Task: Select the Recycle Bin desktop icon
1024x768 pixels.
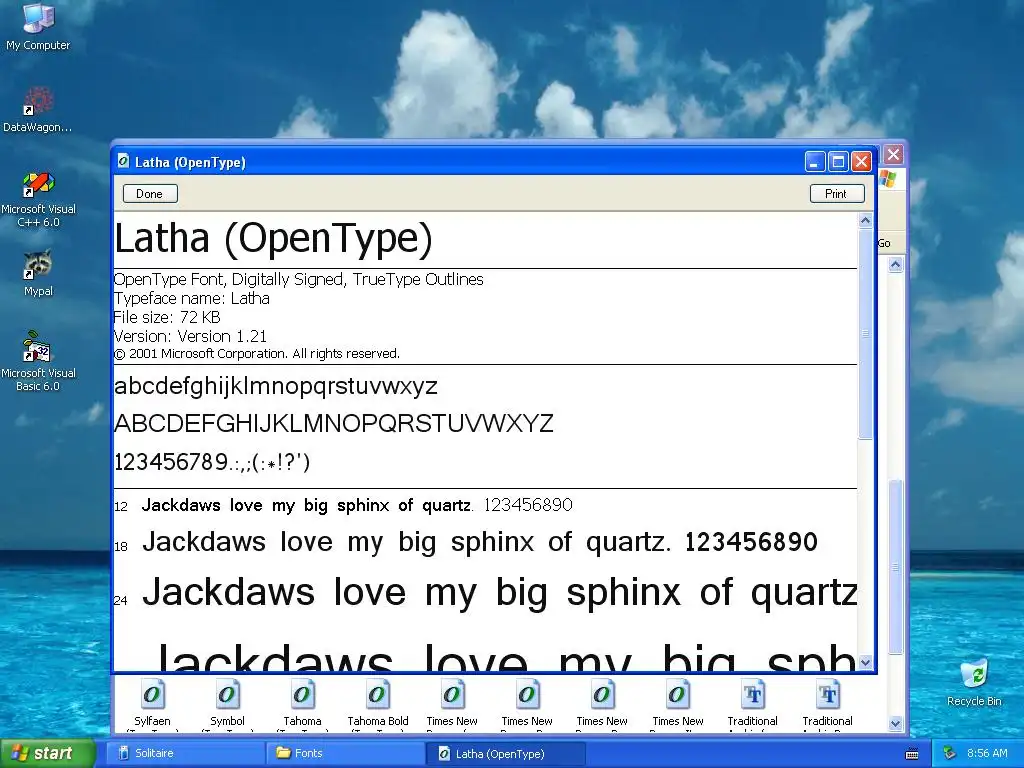Action: pos(974,682)
